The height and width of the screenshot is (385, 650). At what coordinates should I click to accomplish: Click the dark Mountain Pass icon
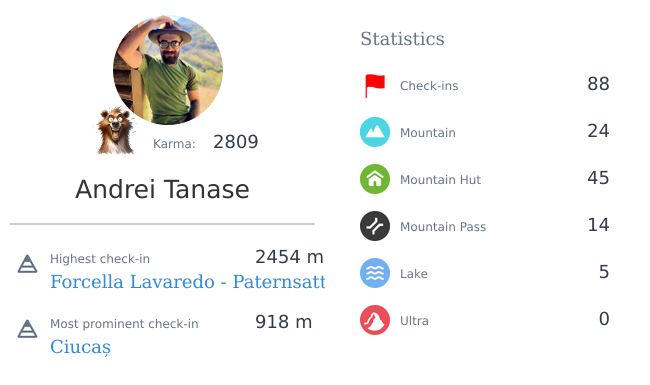point(375,226)
